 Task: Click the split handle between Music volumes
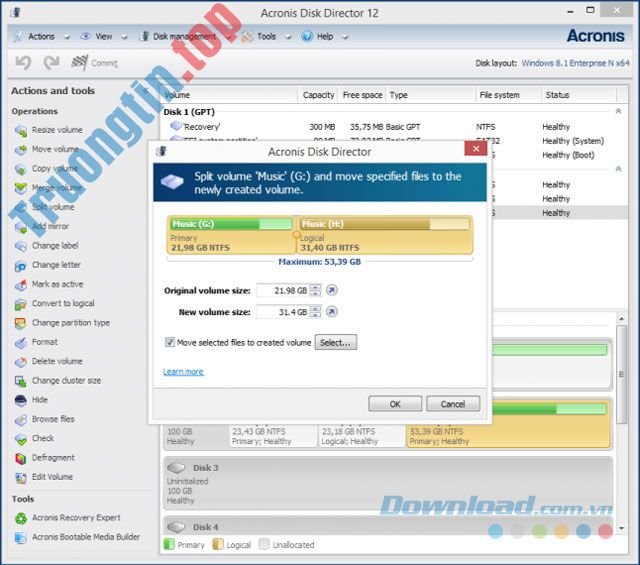(296, 236)
